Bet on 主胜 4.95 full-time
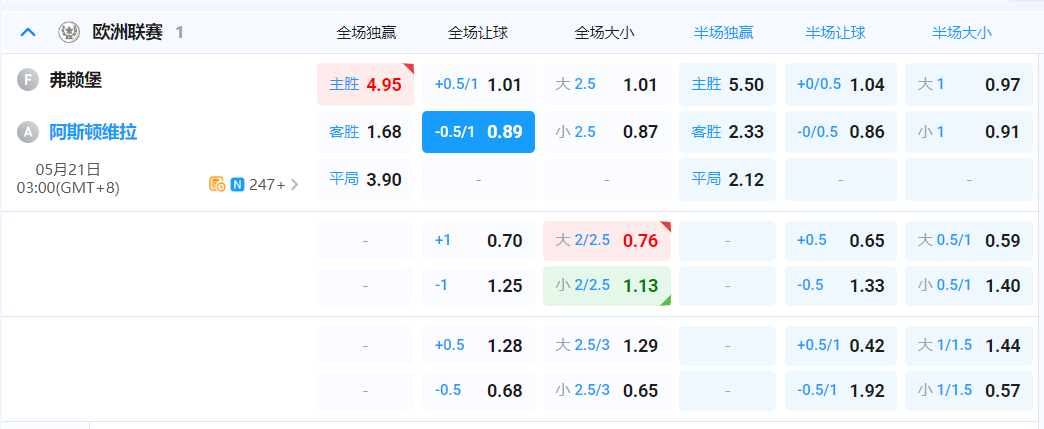The image size is (1044, 429). tap(366, 85)
